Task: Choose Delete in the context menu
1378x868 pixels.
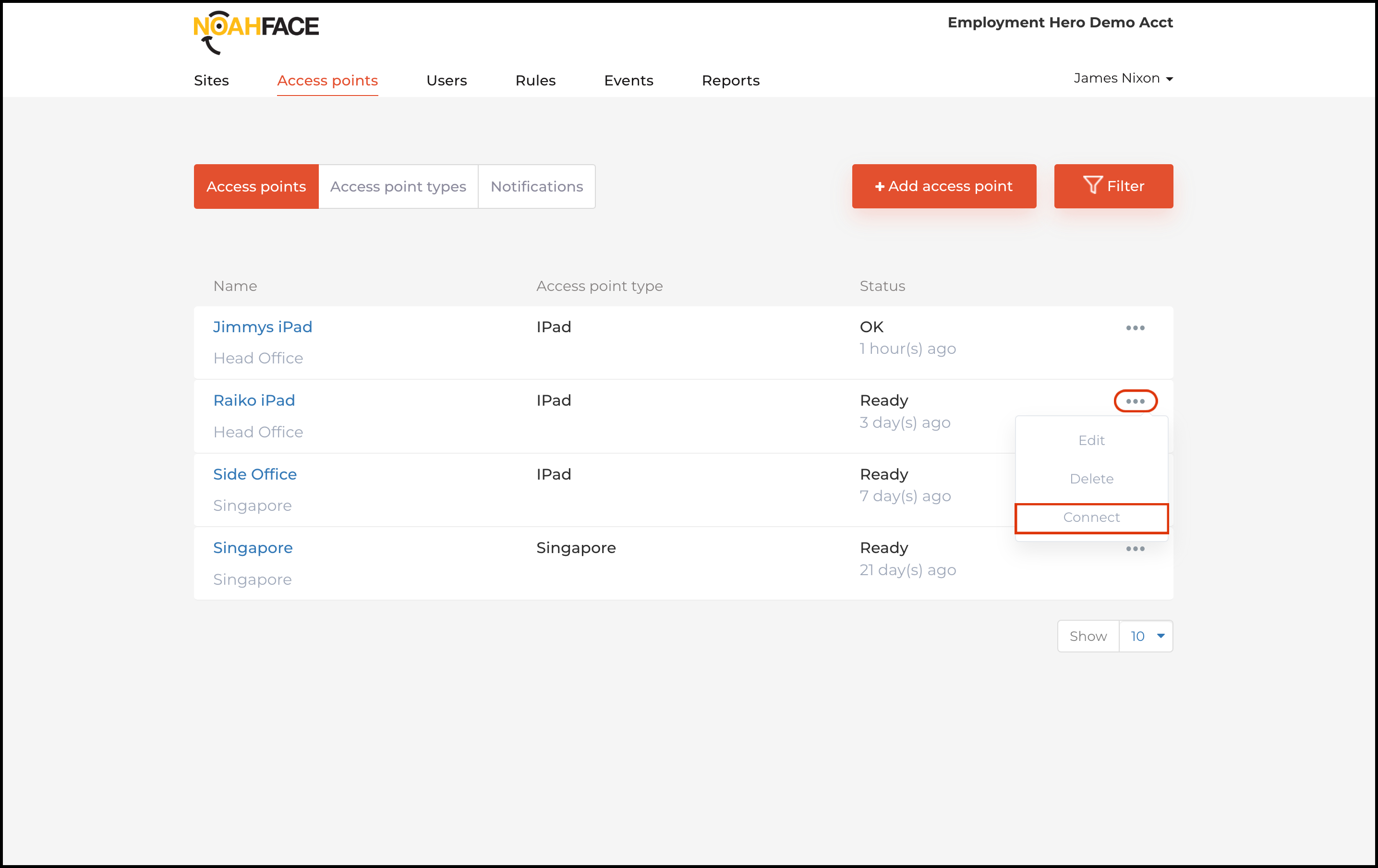Action: [x=1091, y=478]
